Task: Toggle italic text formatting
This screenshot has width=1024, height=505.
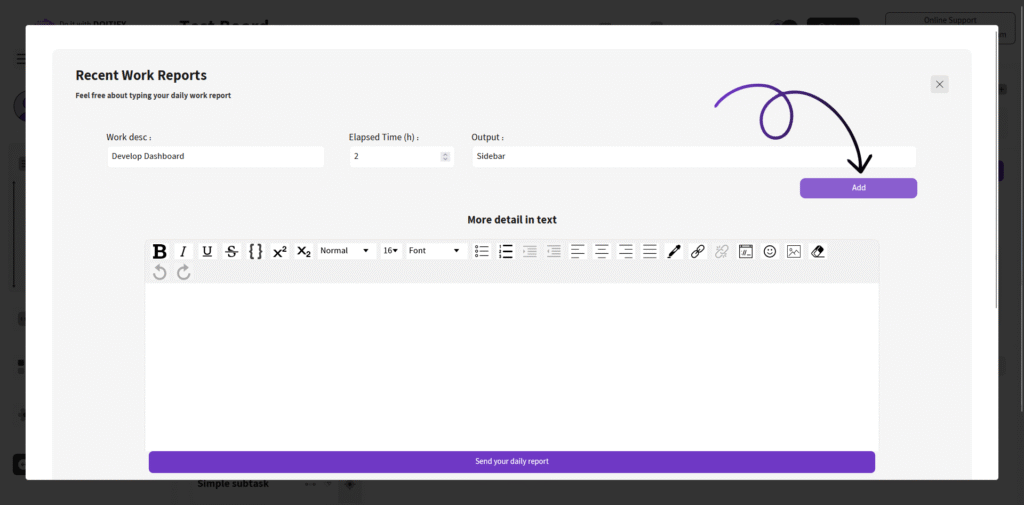Action: (183, 252)
